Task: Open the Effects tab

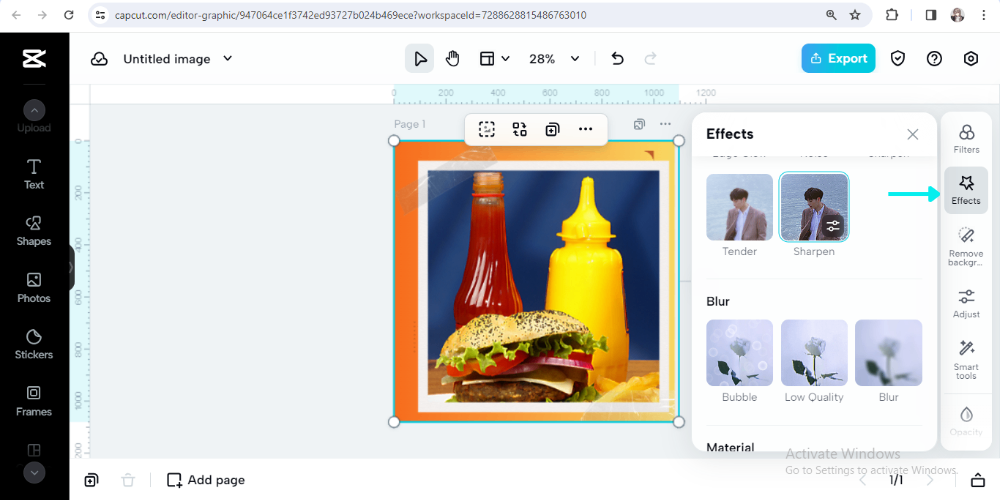Action: (966, 190)
